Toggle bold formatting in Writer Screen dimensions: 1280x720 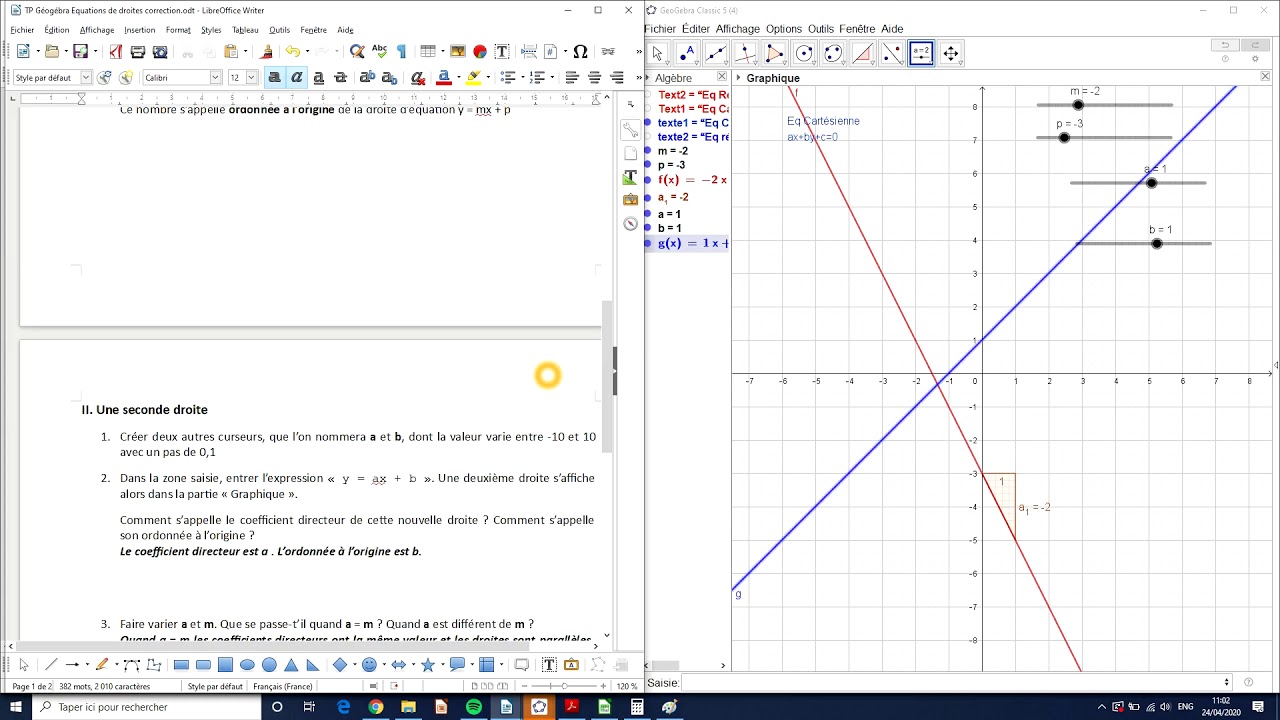click(274, 77)
